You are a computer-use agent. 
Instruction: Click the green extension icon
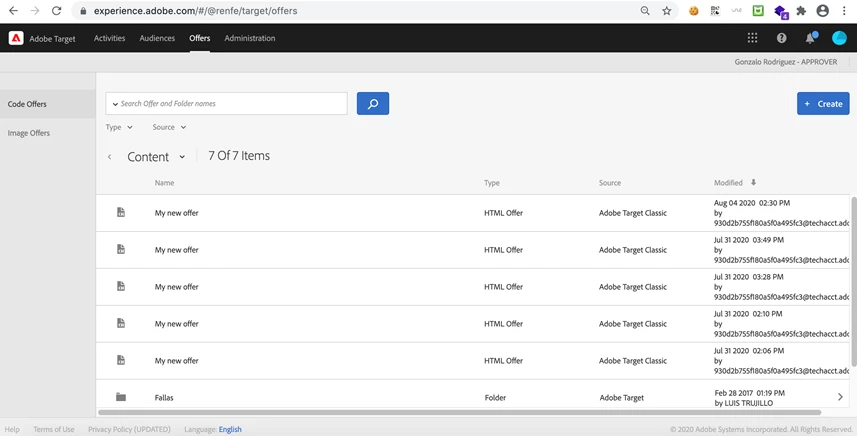[758, 10]
